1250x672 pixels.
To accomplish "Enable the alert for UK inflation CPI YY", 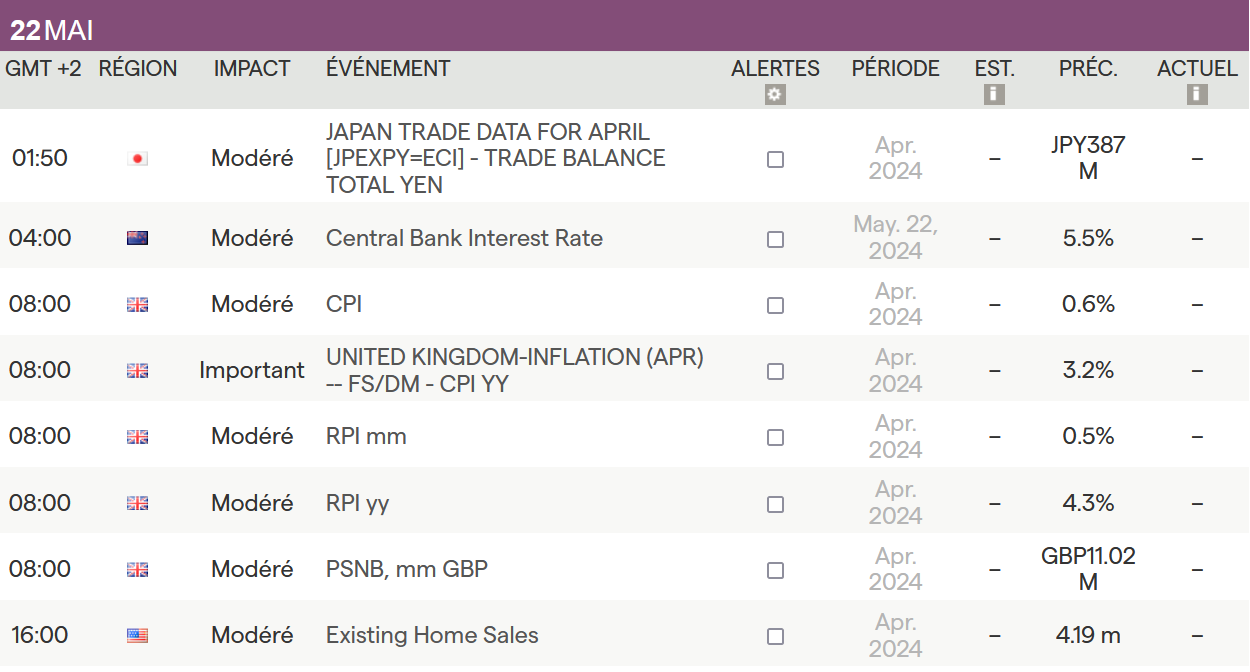I will pyautogui.click(x=775, y=372).
